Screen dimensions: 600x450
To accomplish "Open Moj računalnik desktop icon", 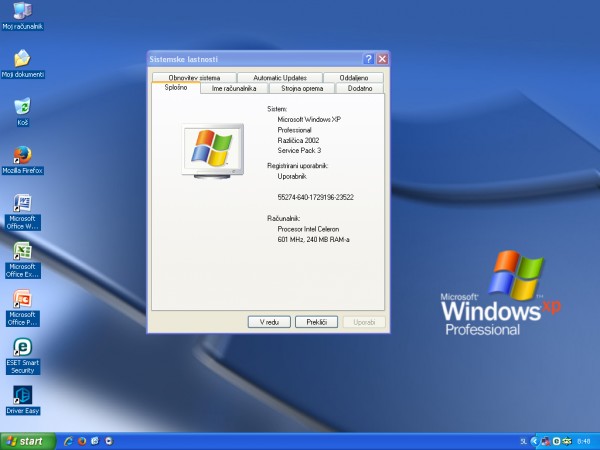I will (x=23, y=15).
